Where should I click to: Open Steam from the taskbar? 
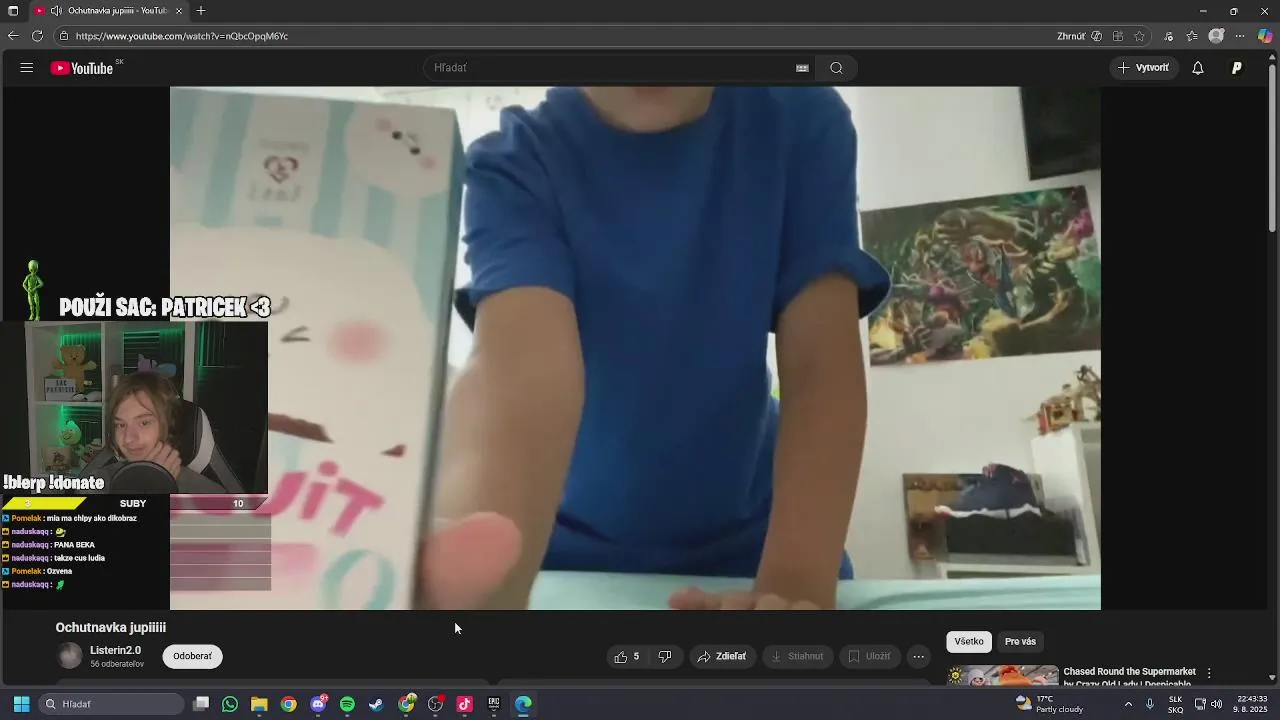pos(376,704)
